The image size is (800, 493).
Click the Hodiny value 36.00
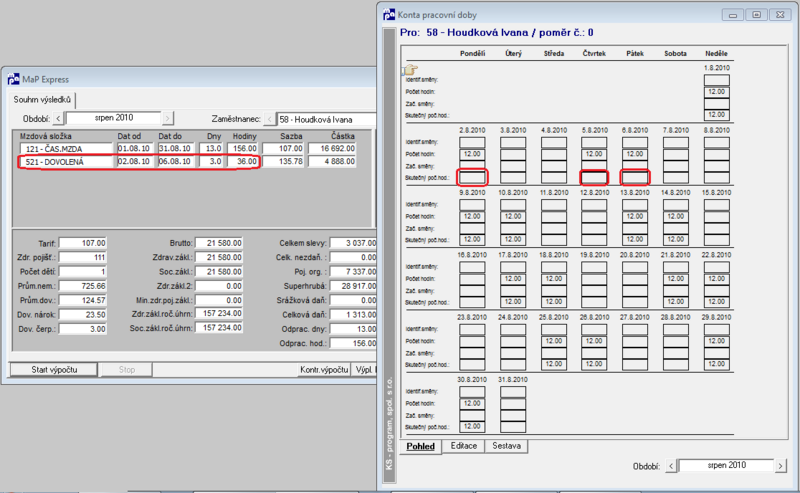pyautogui.click(x=243, y=161)
